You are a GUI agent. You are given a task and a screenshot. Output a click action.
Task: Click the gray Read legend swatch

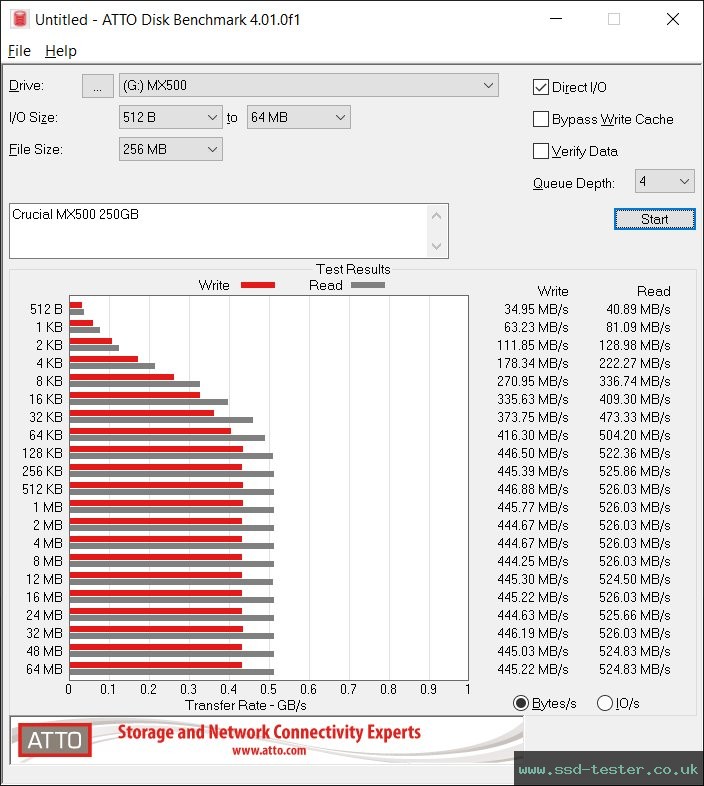368,285
